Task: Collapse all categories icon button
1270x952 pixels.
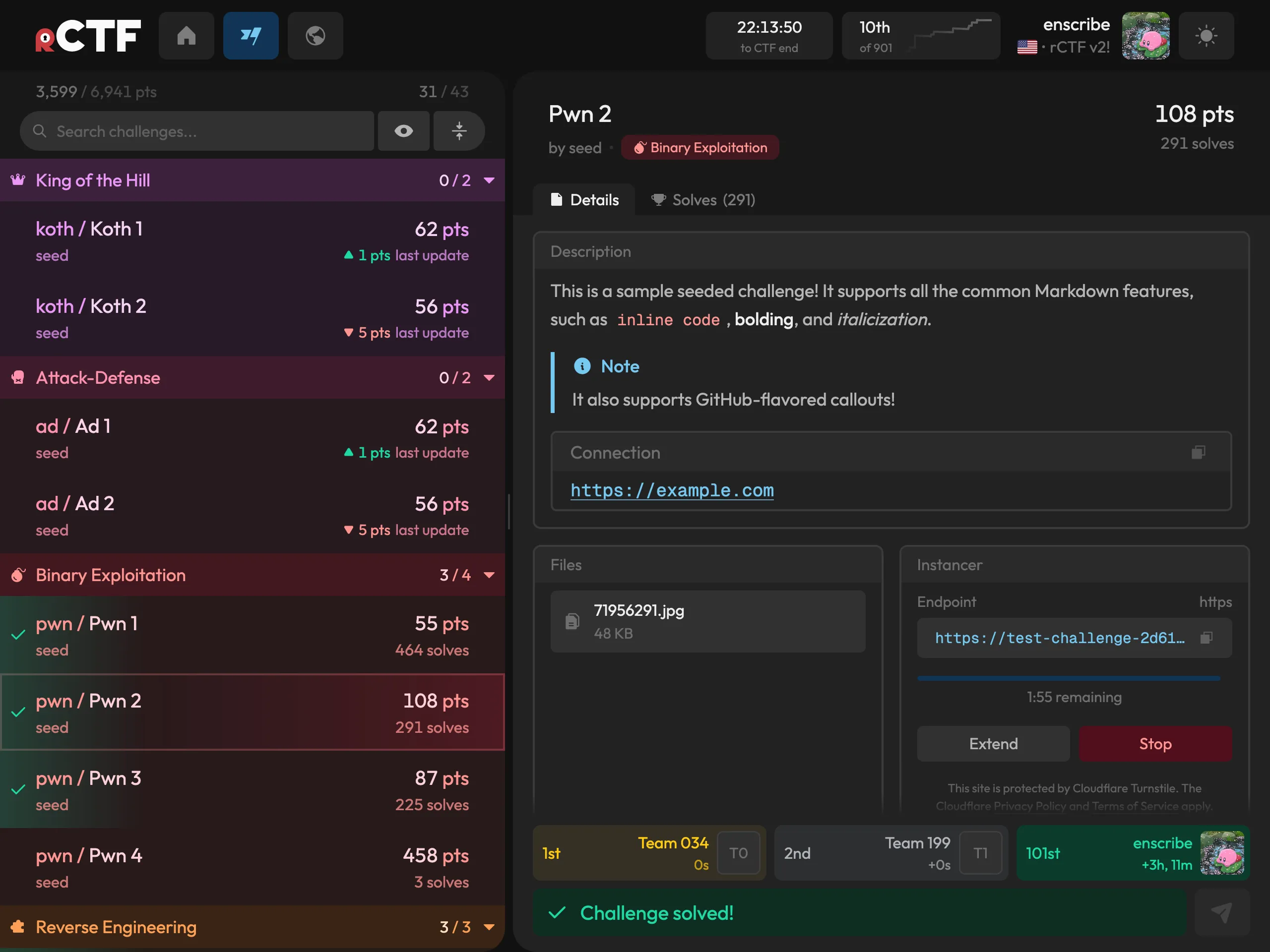Action: [459, 131]
